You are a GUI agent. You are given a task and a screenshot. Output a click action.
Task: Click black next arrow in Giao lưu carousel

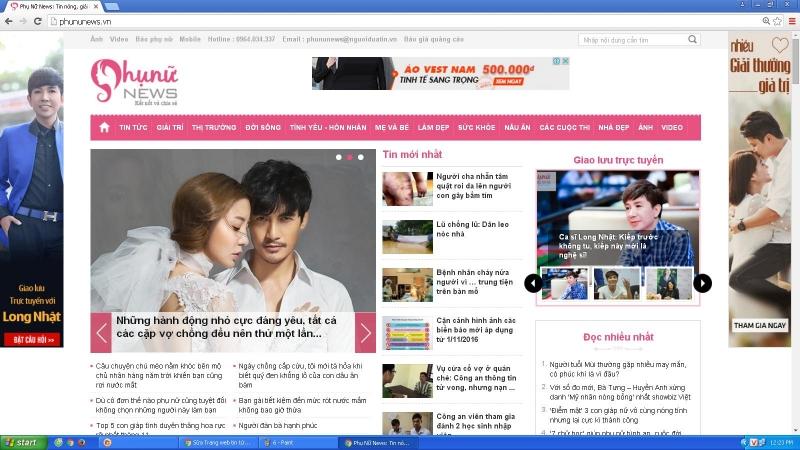pyautogui.click(x=702, y=283)
